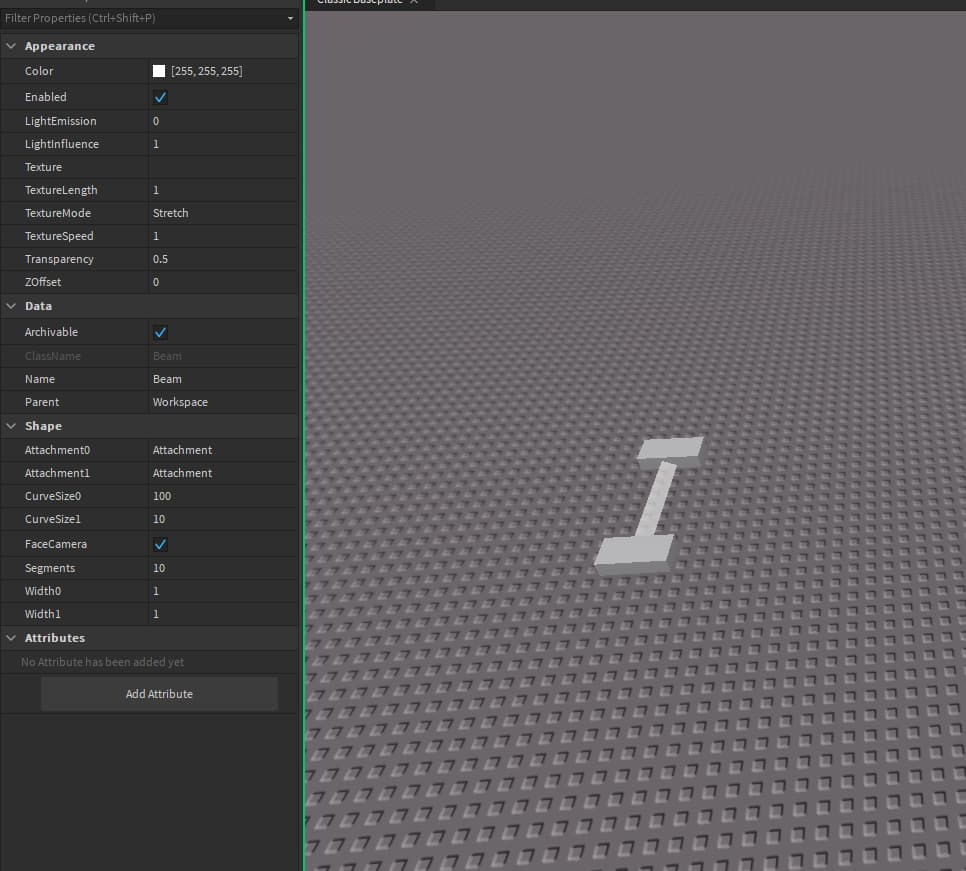Image resolution: width=966 pixels, height=871 pixels.
Task: Select the TextureMode Stretch value
Action: click(x=222, y=213)
